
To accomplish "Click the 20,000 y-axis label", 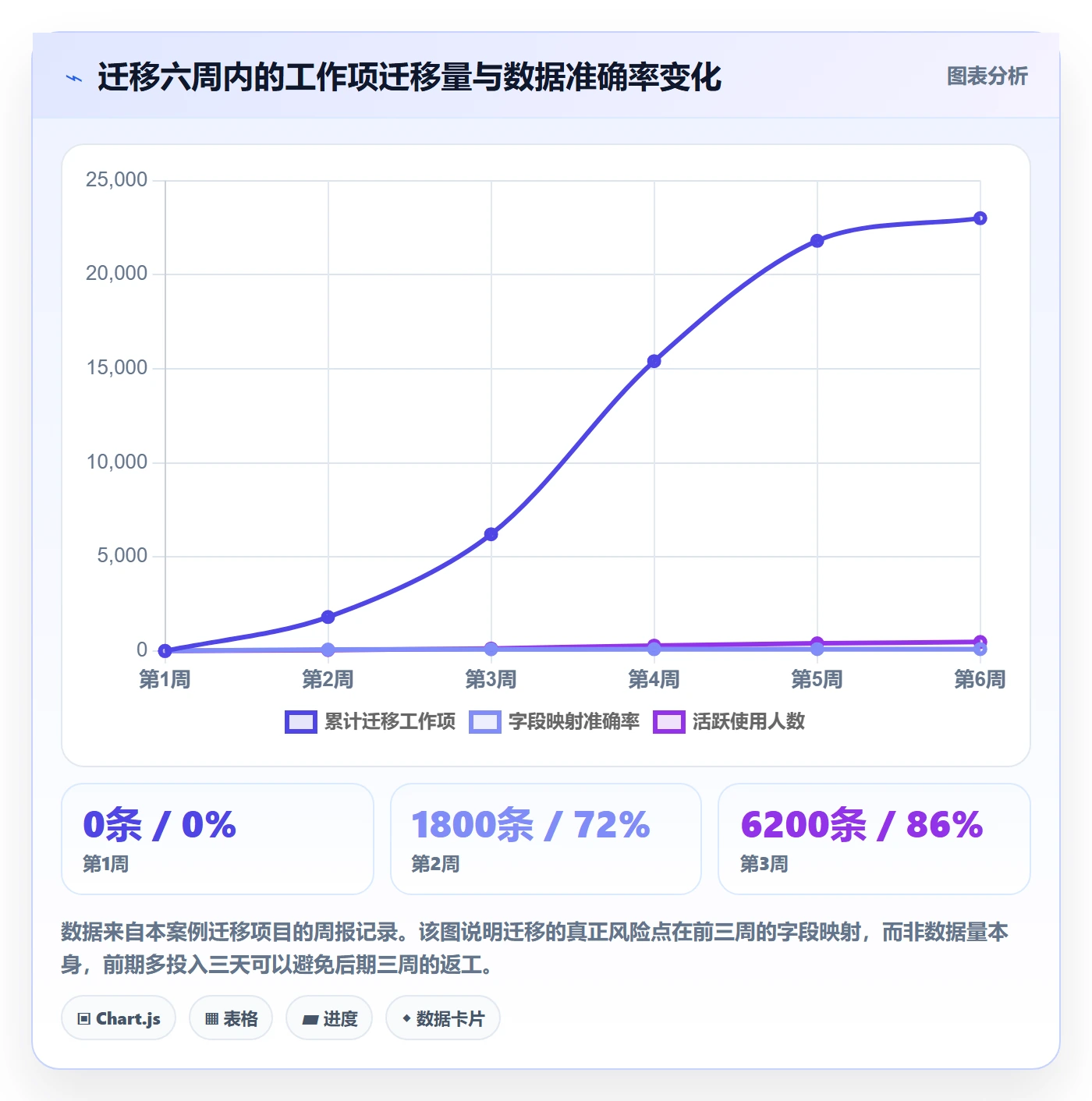I will click(116, 274).
